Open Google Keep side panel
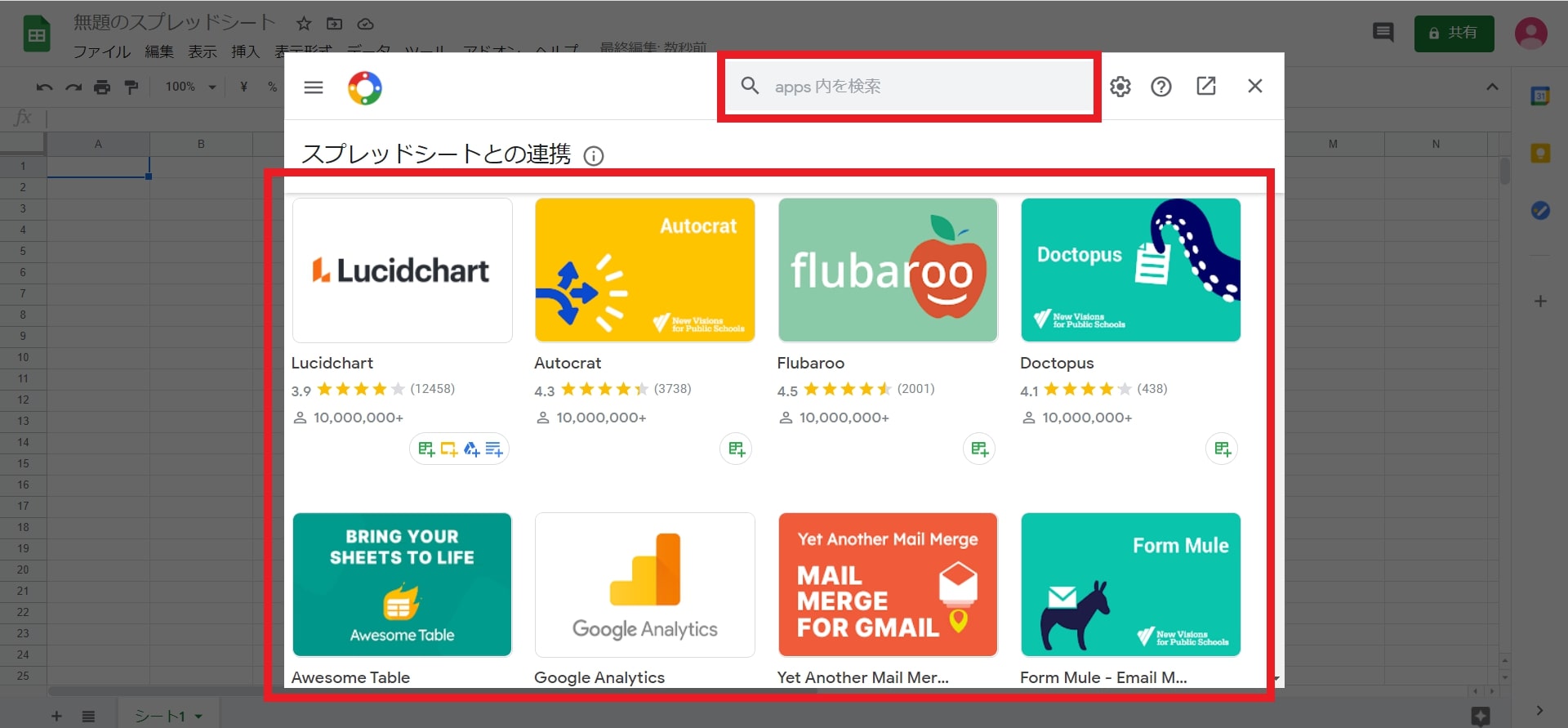Screen dimensions: 1568x728 coord(1540,153)
